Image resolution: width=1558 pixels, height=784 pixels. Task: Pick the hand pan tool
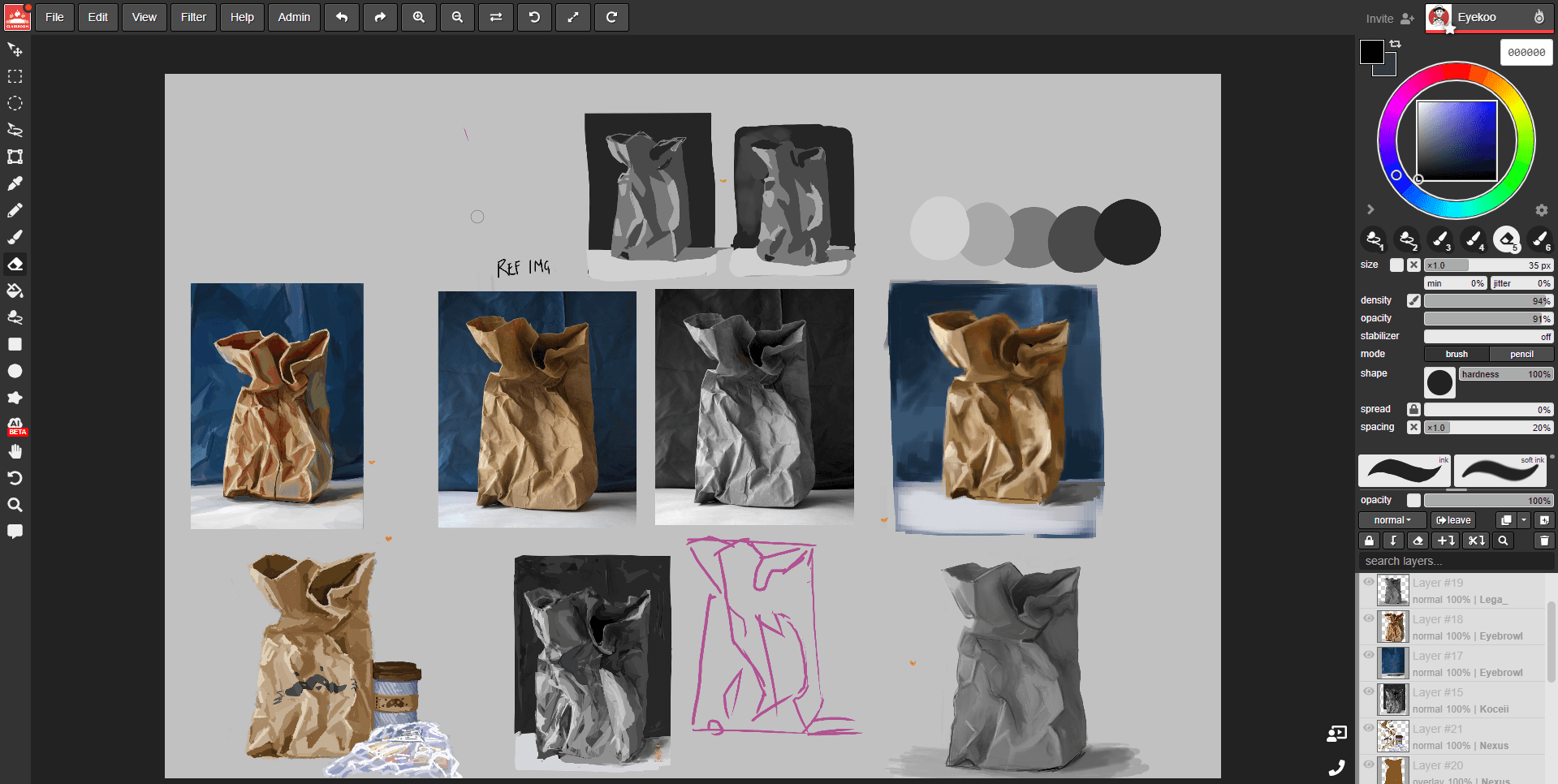[x=15, y=451]
